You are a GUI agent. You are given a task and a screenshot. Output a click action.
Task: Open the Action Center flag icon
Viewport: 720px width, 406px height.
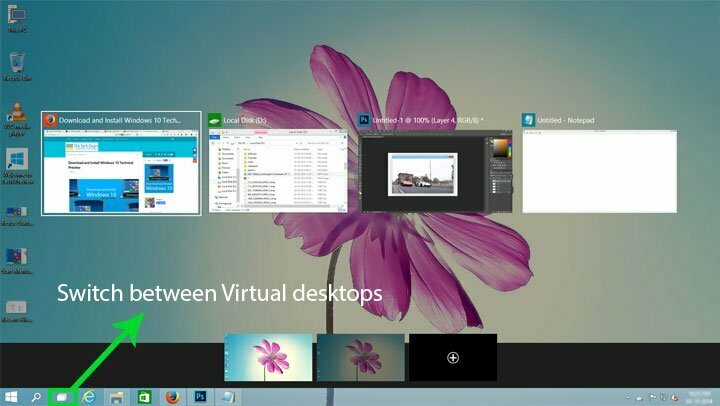(652, 397)
